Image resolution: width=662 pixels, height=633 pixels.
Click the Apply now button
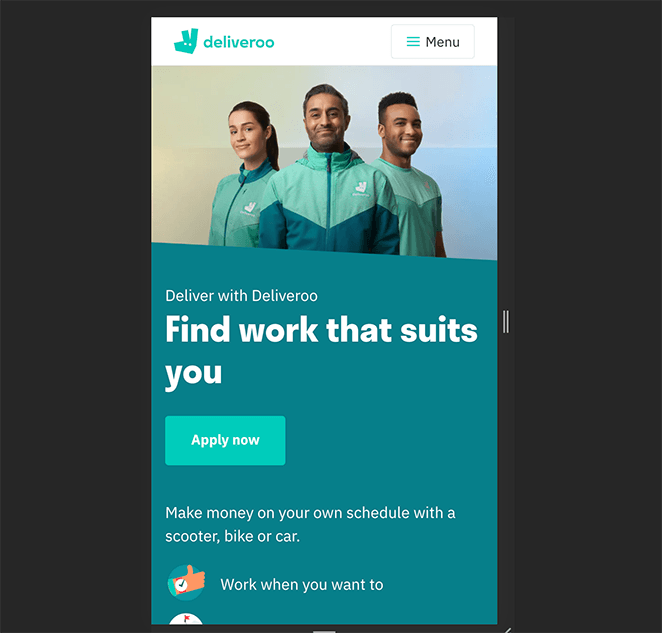(225, 440)
